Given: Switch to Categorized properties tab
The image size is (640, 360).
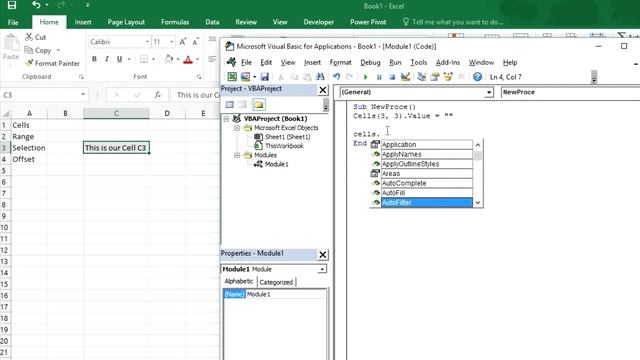Looking at the screenshot, I should pos(276,282).
